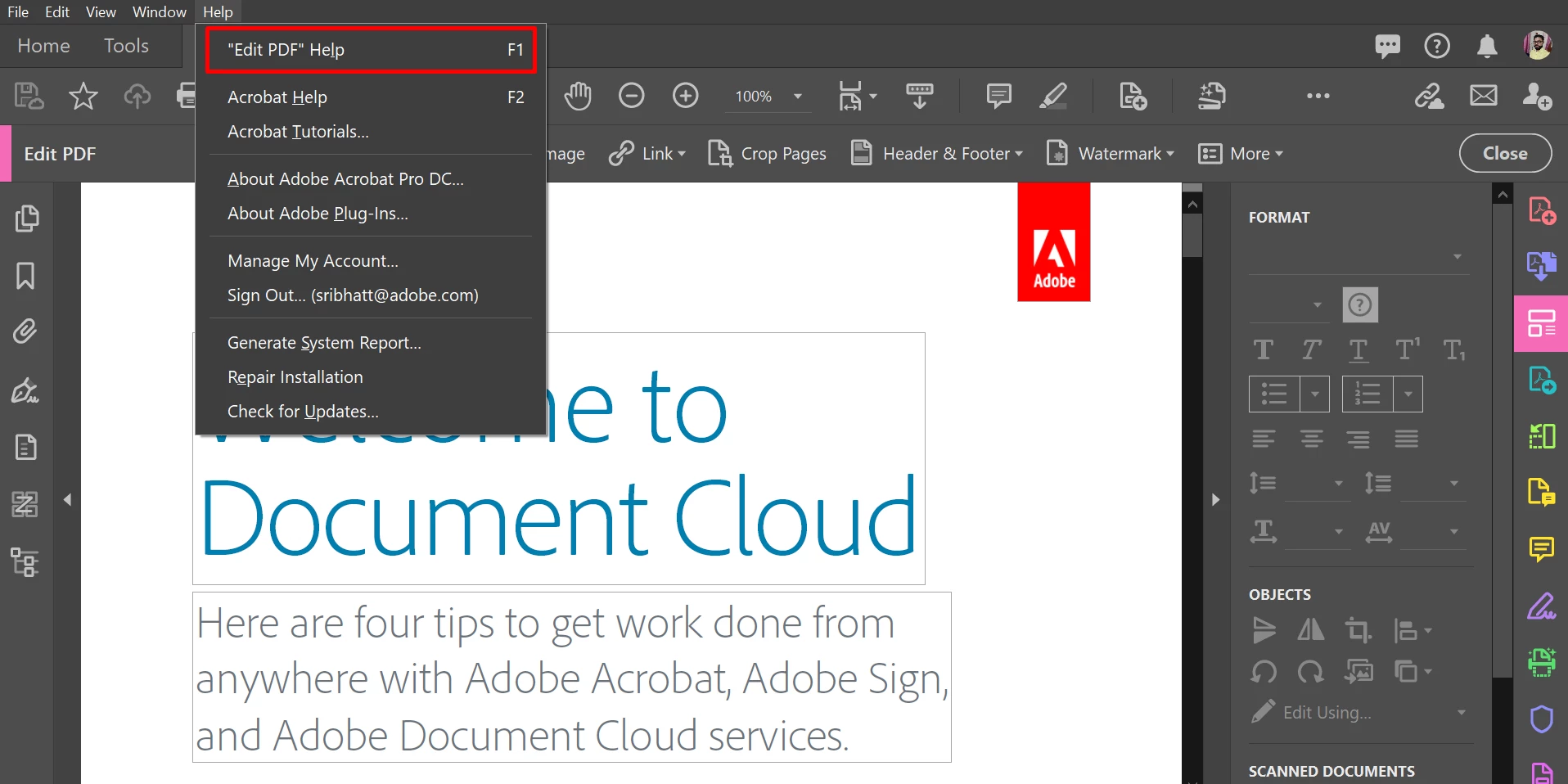
Task: Click the share link icon
Action: point(1430,96)
